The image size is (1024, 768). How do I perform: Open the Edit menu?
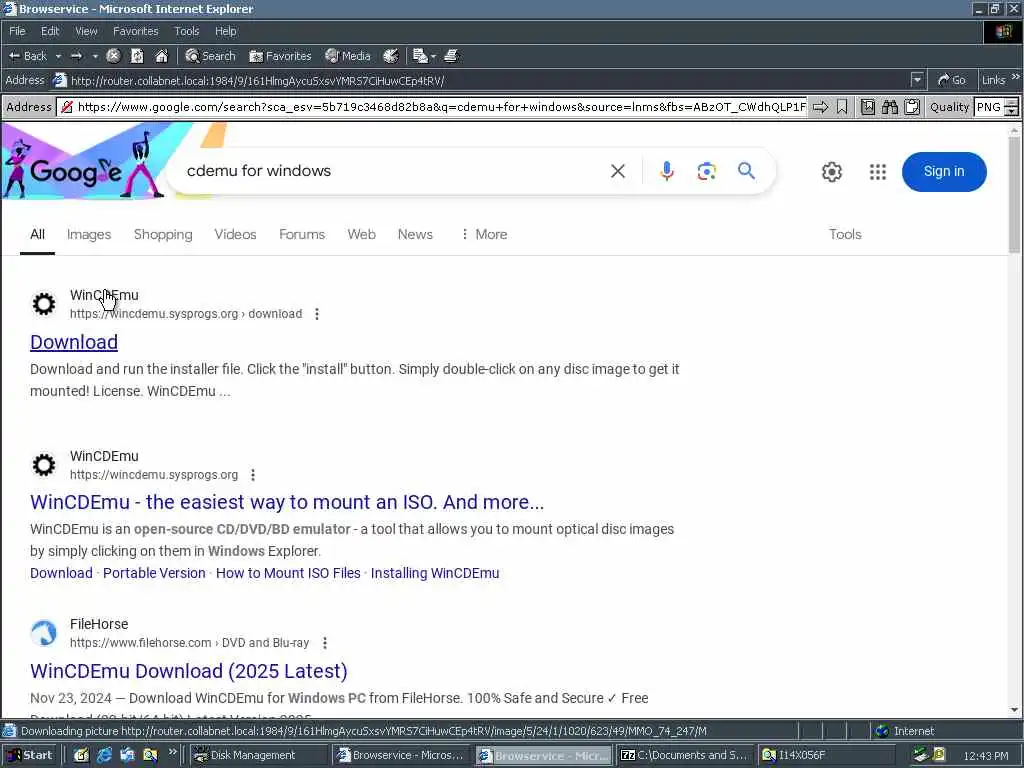tap(50, 31)
